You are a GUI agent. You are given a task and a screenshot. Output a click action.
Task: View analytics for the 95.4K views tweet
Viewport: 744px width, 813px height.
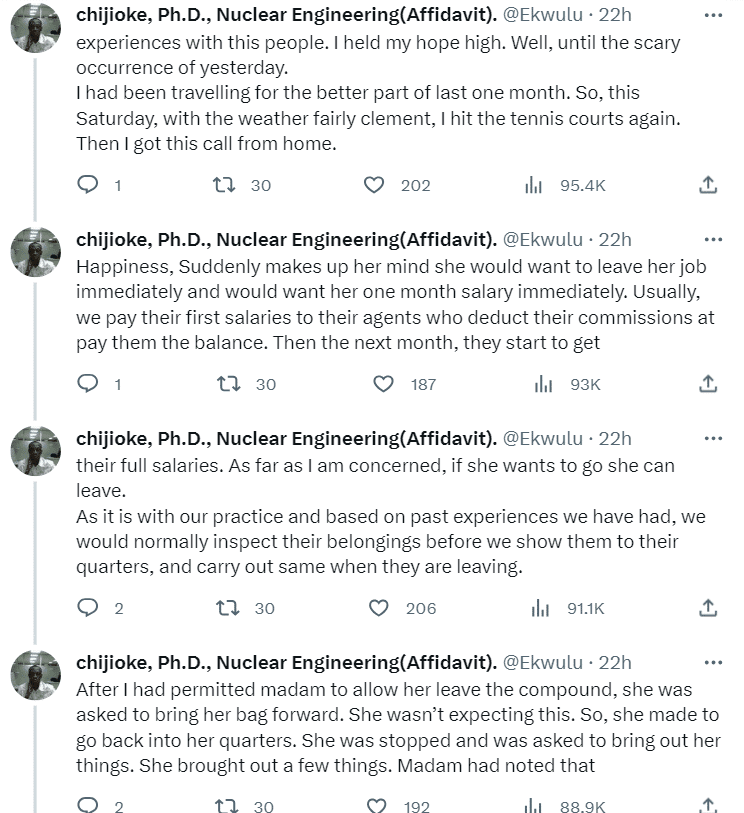tap(534, 185)
